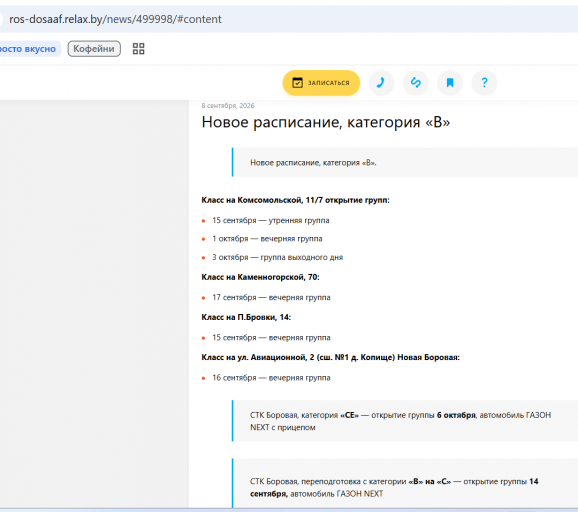Click the link chain icon
The height and width of the screenshot is (512, 578).
point(415,83)
